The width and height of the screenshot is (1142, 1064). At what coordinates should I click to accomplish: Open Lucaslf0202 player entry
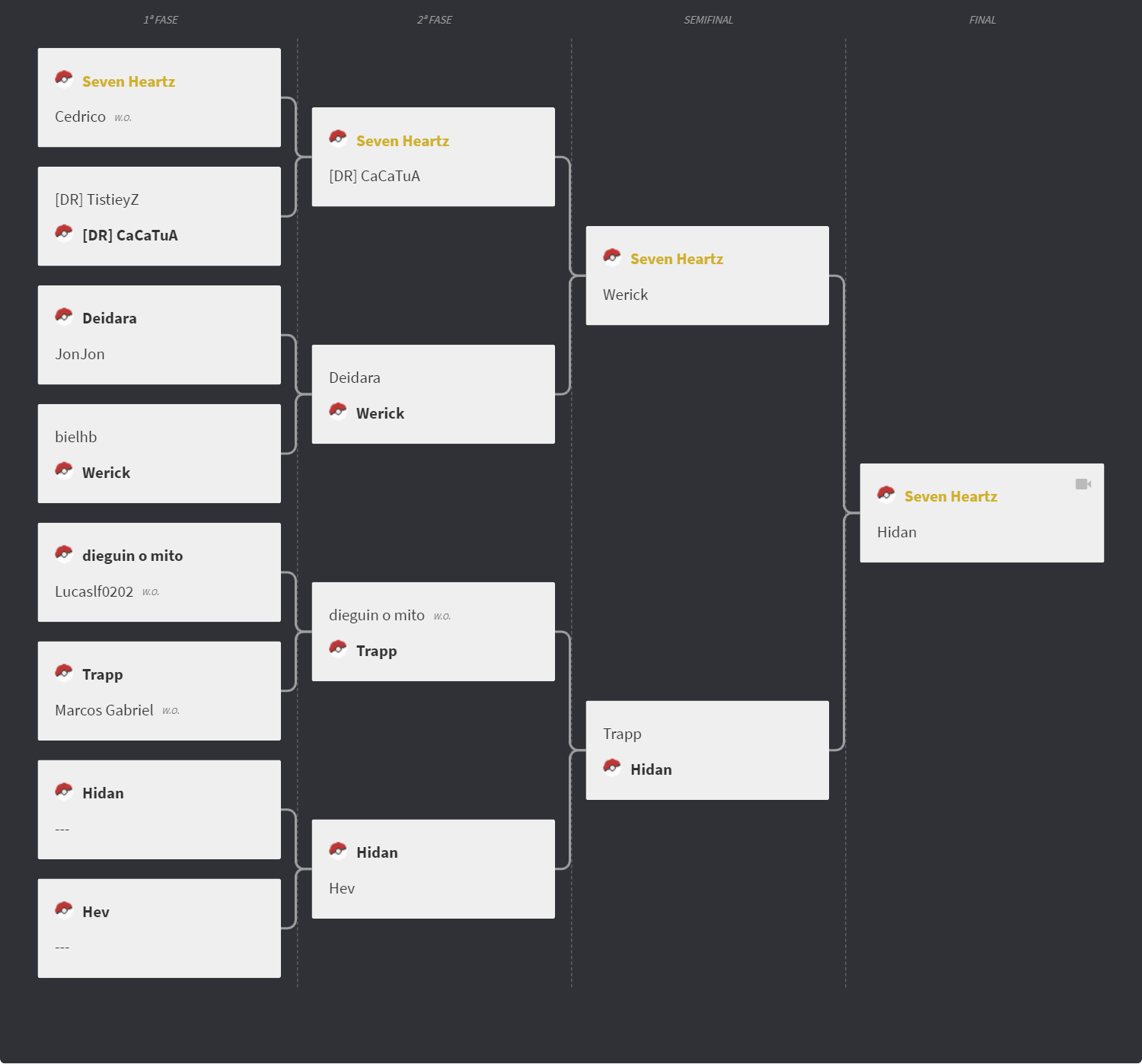coord(94,591)
